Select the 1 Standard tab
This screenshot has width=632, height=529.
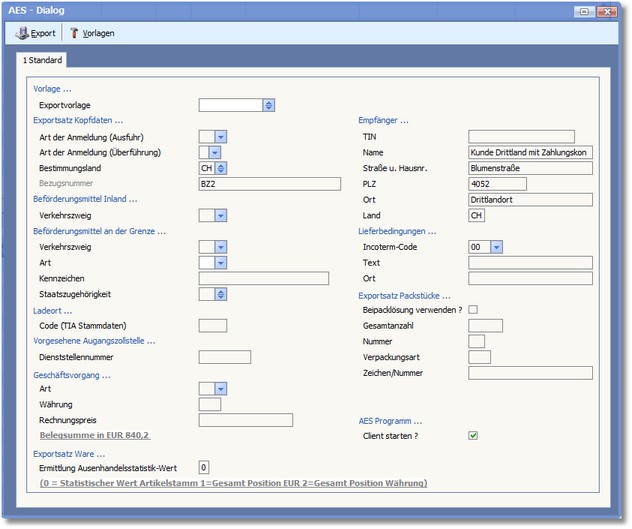(x=45, y=60)
